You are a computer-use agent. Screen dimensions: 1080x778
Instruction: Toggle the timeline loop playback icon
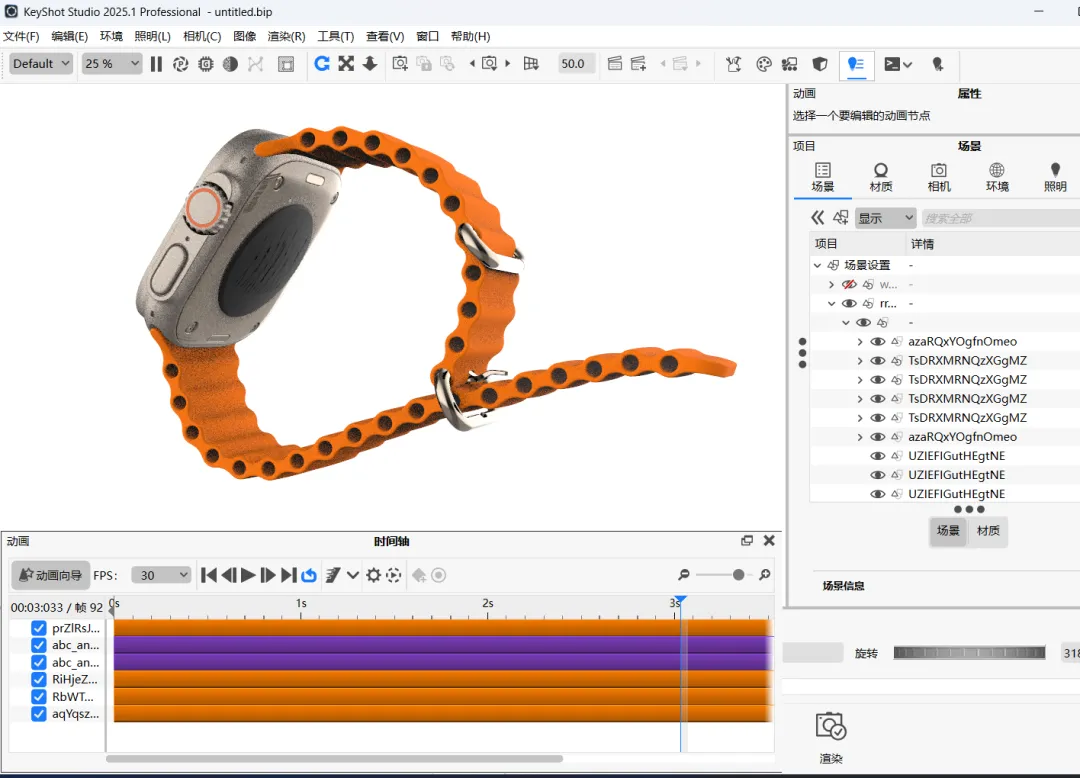(309, 575)
